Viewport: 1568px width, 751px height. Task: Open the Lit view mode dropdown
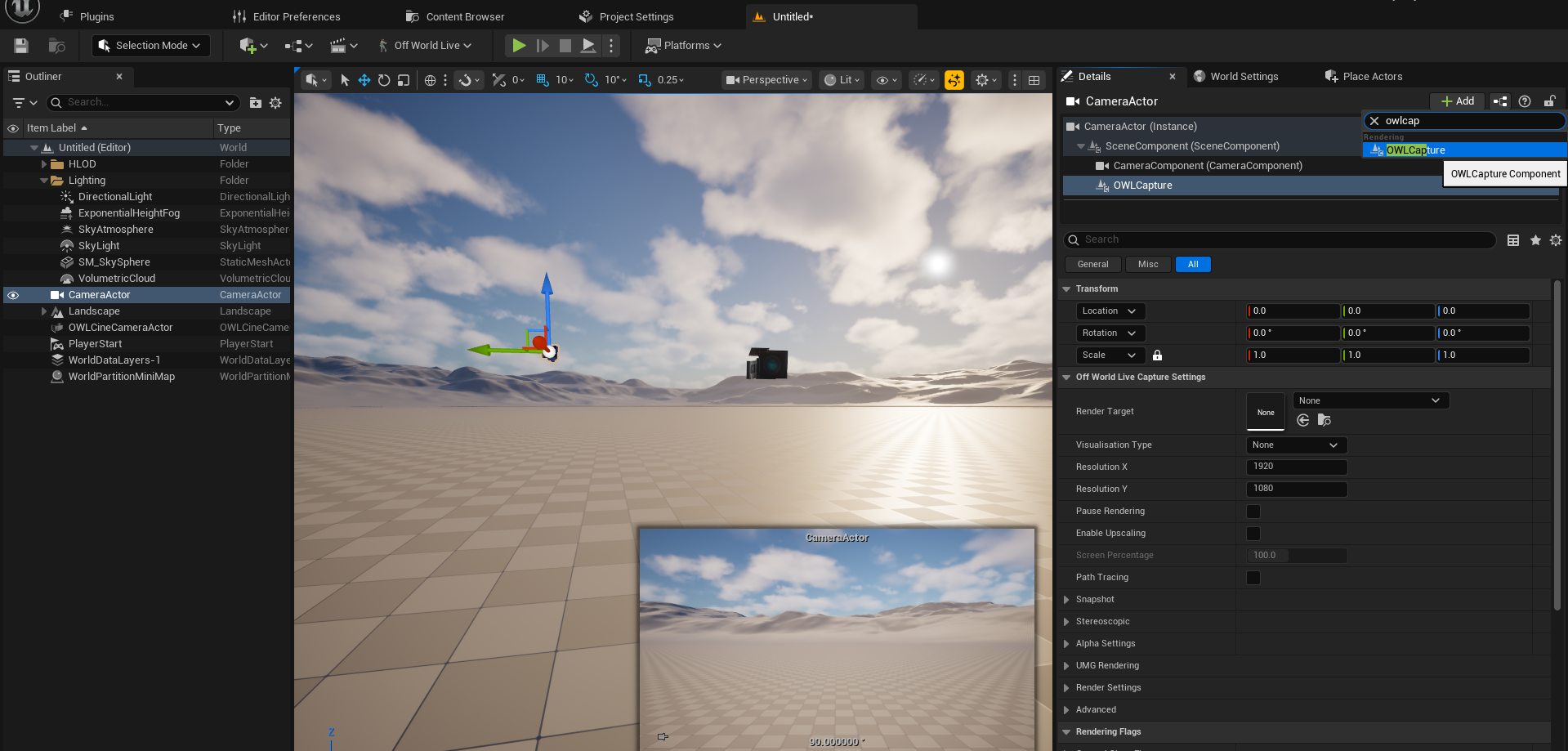click(842, 80)
